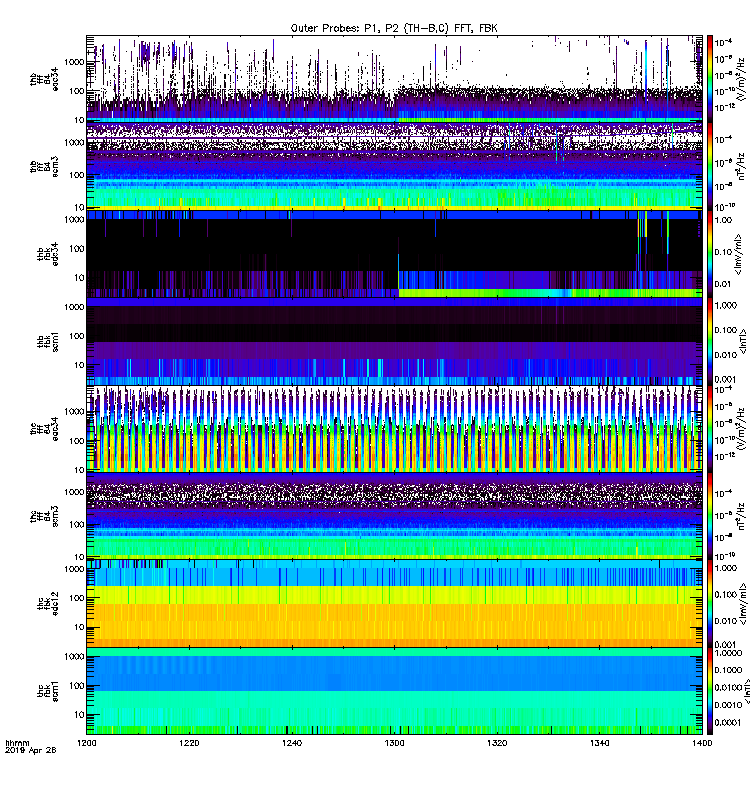Click the thb fbk scm1 panel label

[47, 341]
